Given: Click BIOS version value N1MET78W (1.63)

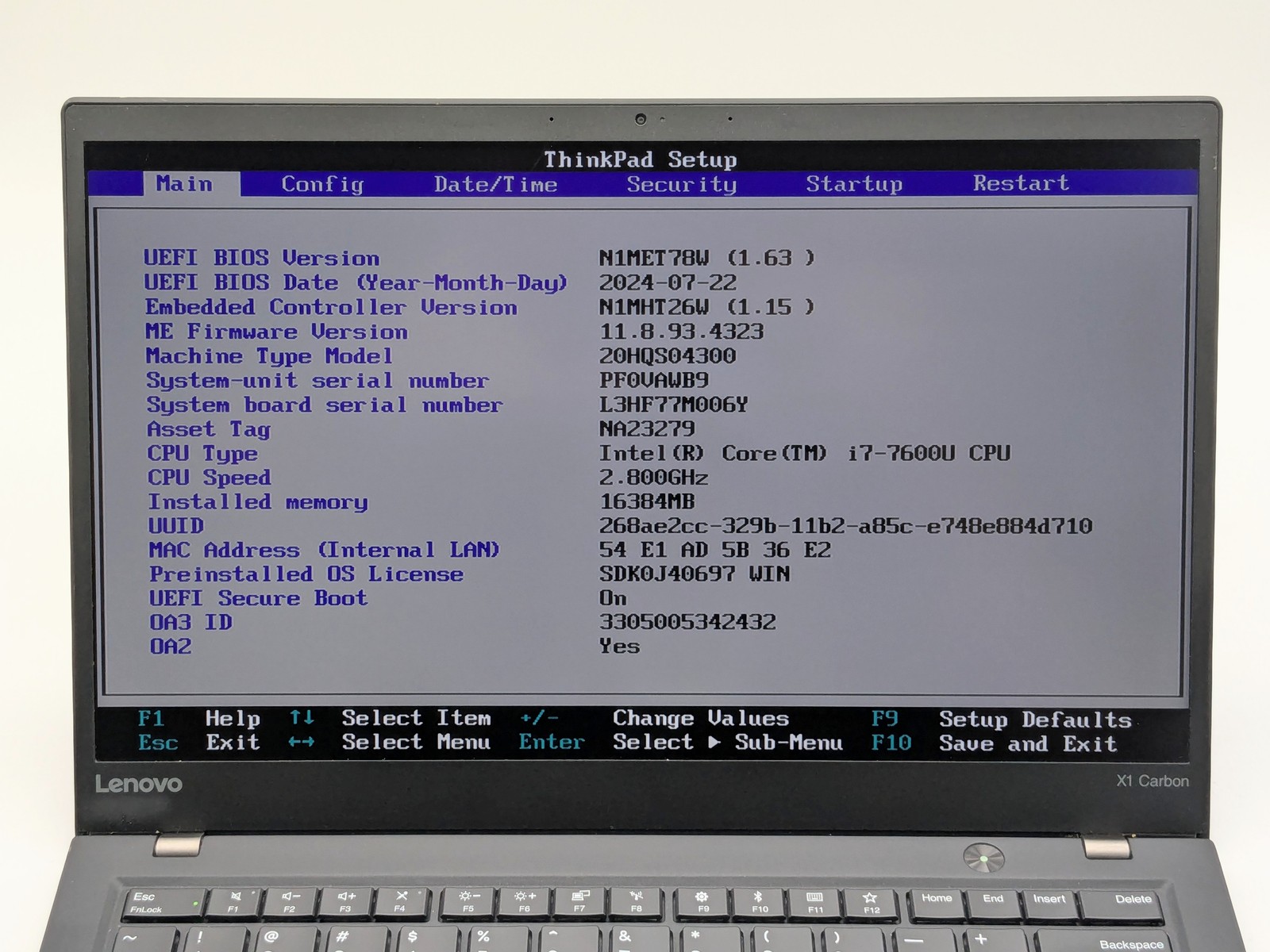Looking at the screenshot, I should coord(706,258).
